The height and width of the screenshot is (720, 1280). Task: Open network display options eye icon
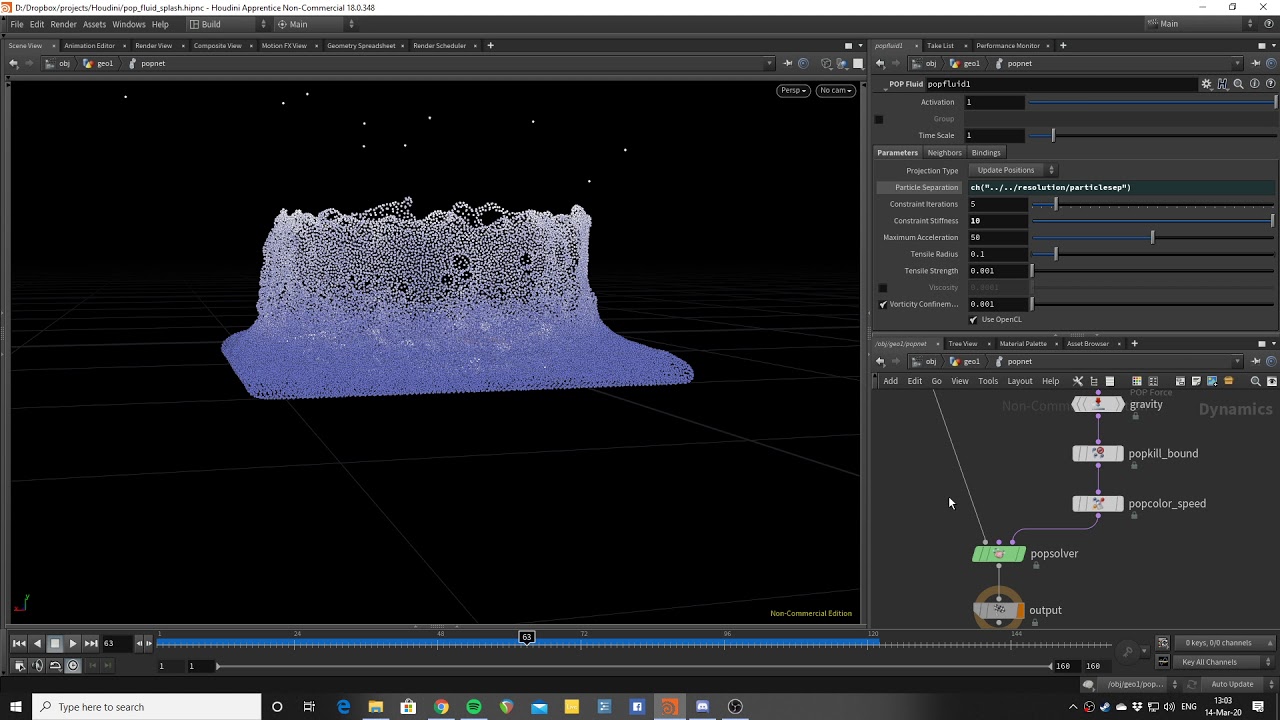click(x=1272, y=381)
